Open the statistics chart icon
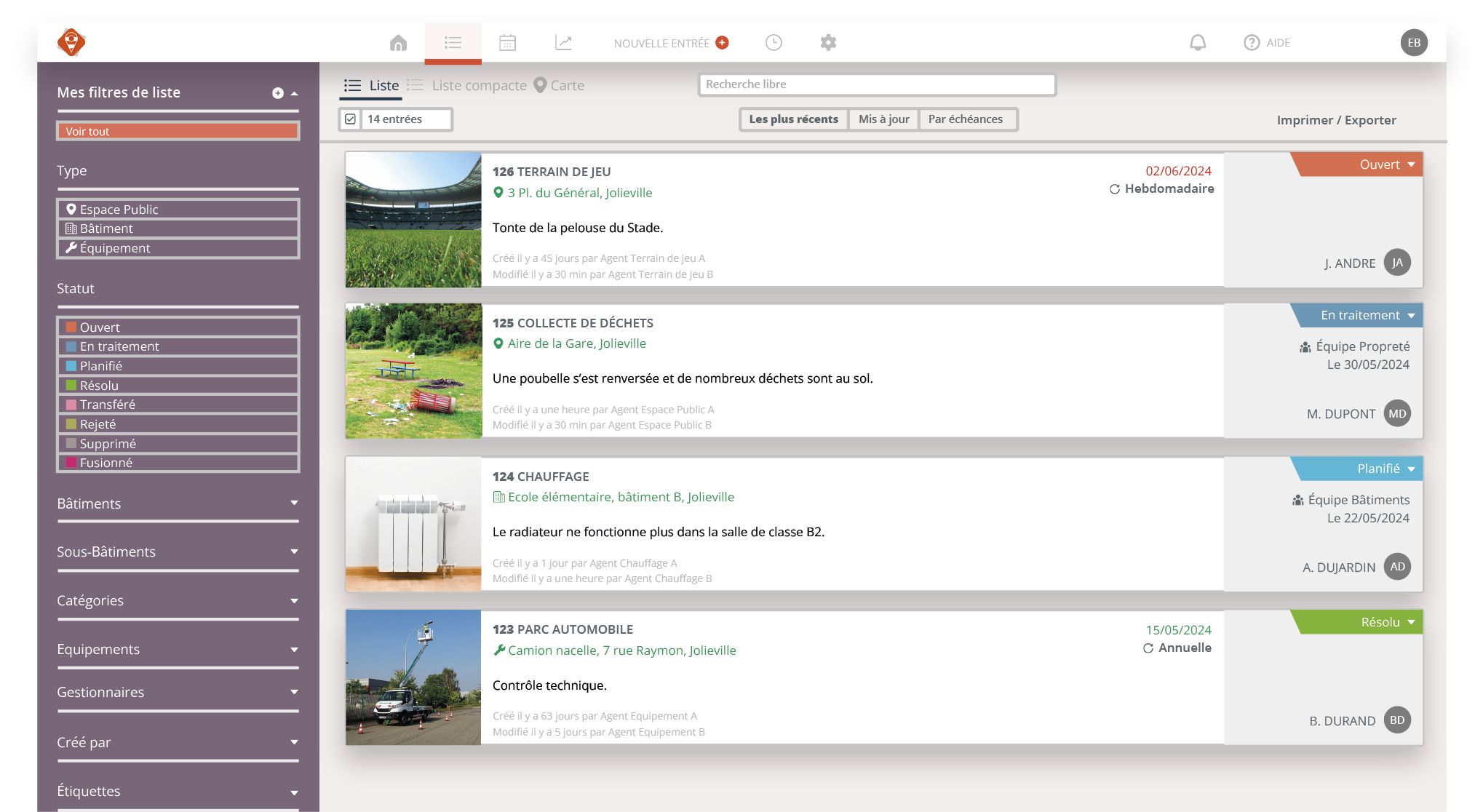1483x812 pixels. coord(563,43)
